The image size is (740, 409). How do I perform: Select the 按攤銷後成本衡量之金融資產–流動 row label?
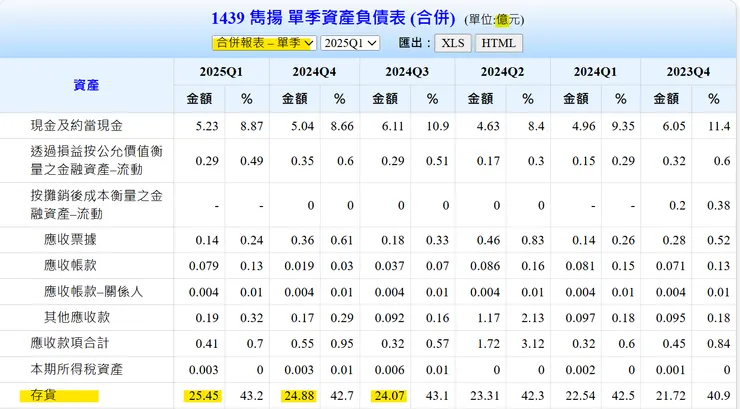tap(96, 205)
